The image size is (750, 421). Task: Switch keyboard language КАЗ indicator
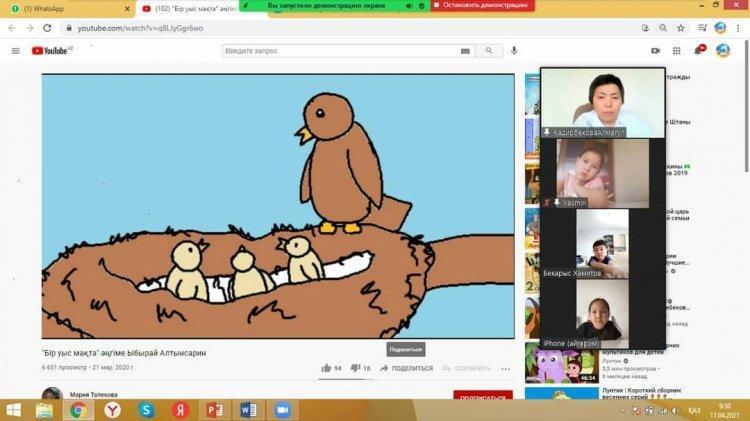coord(694,411)
